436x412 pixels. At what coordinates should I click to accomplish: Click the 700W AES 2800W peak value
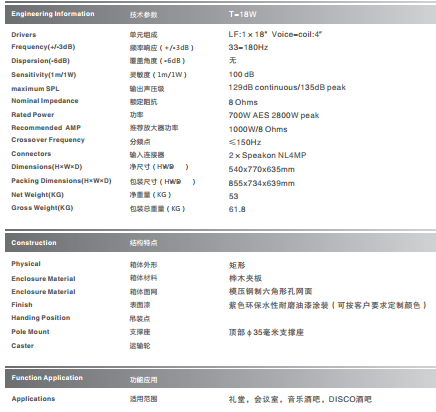pos(274,115)
